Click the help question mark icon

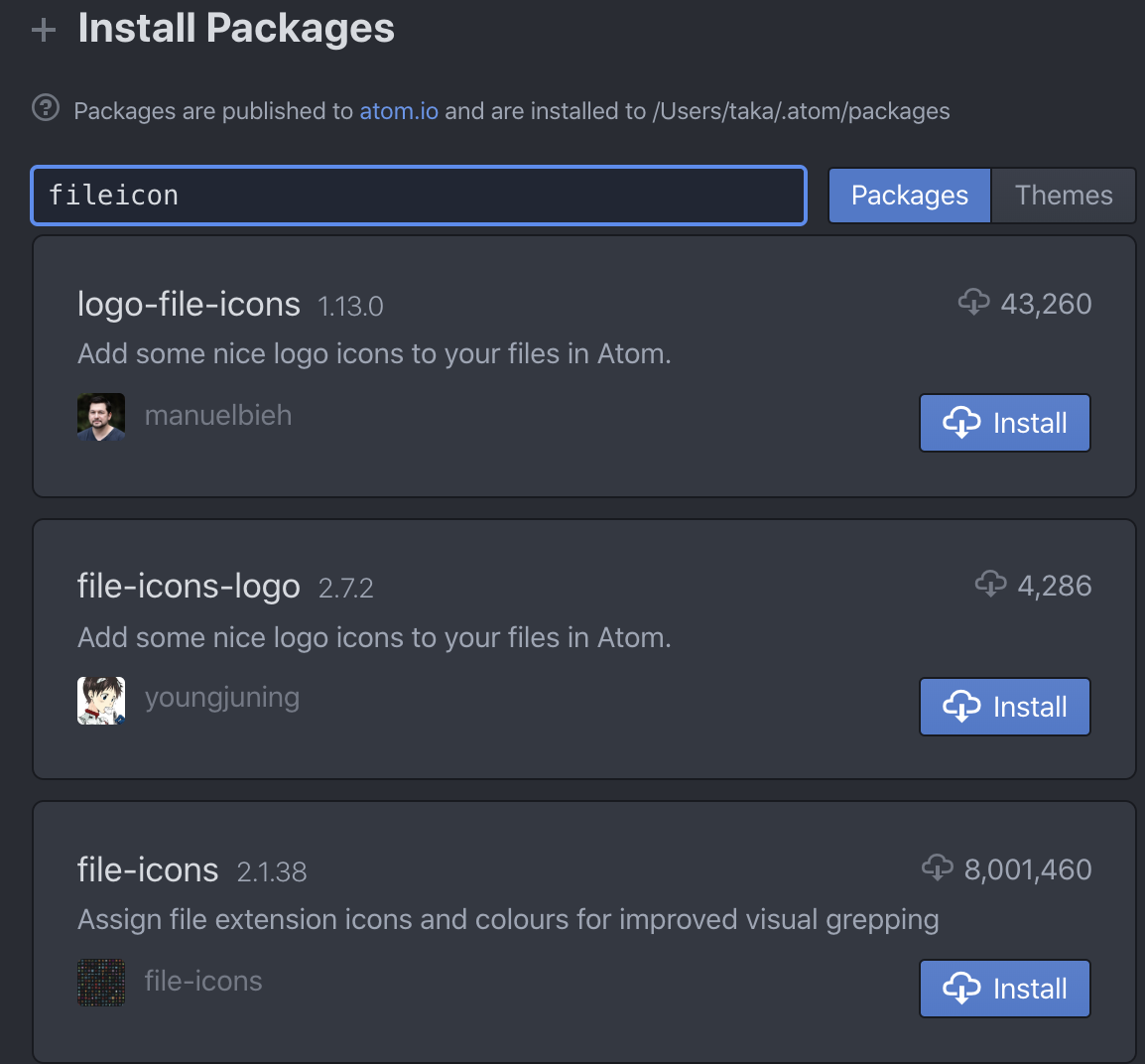[x=46, y=109]
